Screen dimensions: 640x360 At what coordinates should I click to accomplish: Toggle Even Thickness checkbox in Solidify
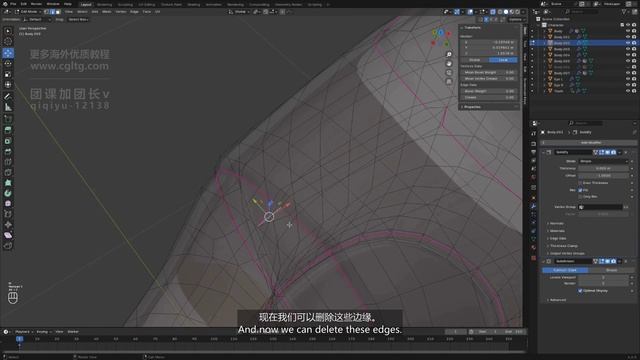pyautogui.click(x=580, y=183)
